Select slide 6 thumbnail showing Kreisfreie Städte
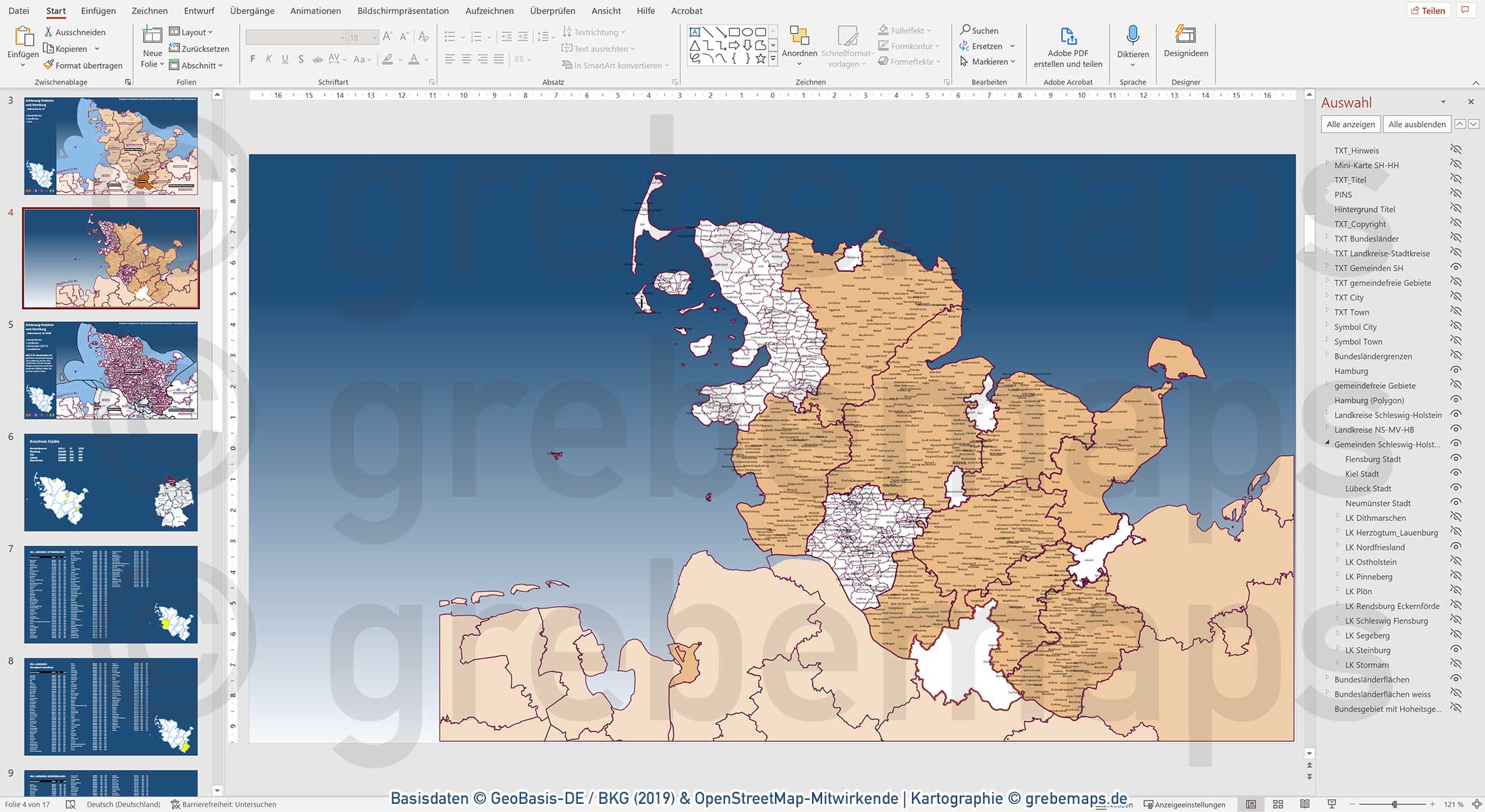Viewport: 1485px width, 812px height. point(110,482)
